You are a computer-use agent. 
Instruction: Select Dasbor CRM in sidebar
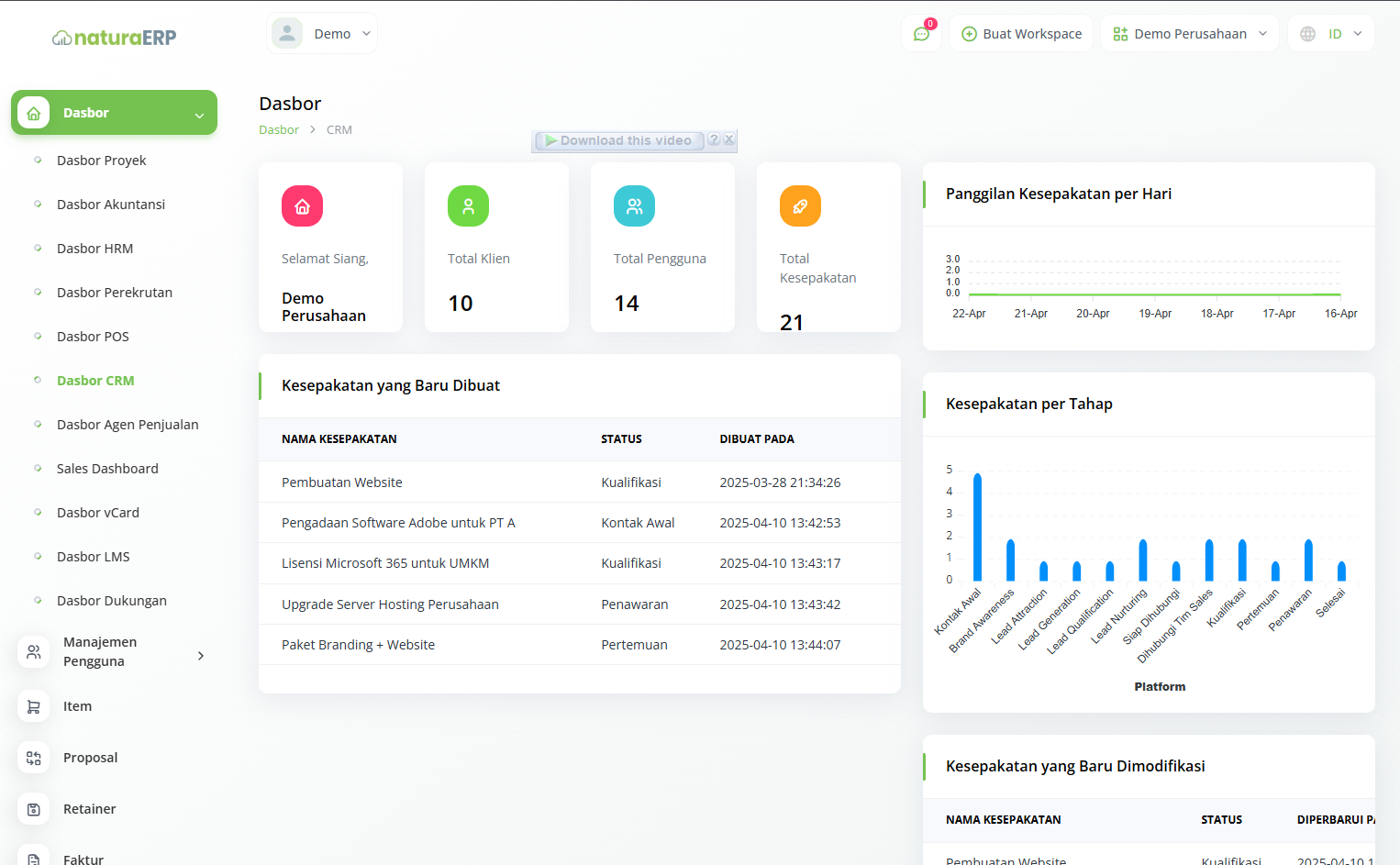(x=95, y=381)
